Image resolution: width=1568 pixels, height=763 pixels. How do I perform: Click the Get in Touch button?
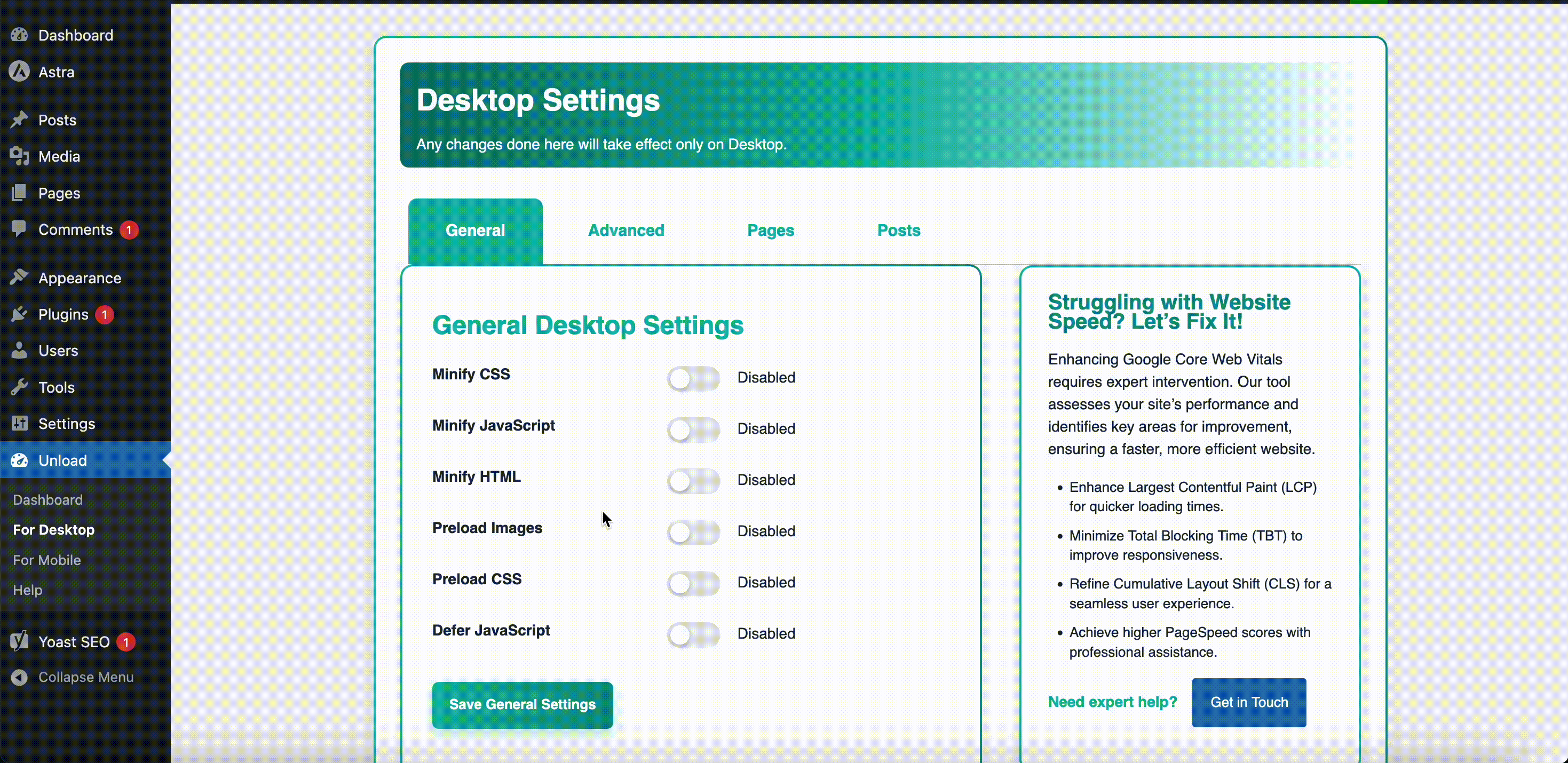1248,702
